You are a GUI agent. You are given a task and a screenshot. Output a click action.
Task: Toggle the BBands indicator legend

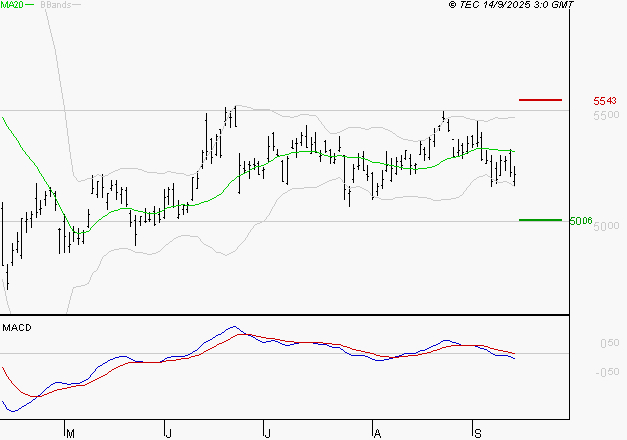click(55, 6)
